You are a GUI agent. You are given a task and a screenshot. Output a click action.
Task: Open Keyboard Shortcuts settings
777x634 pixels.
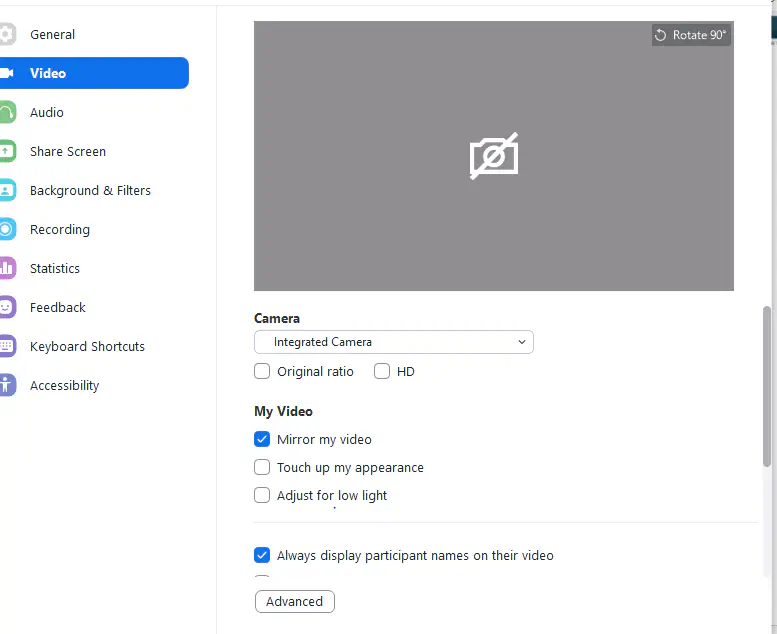[87, 347]
